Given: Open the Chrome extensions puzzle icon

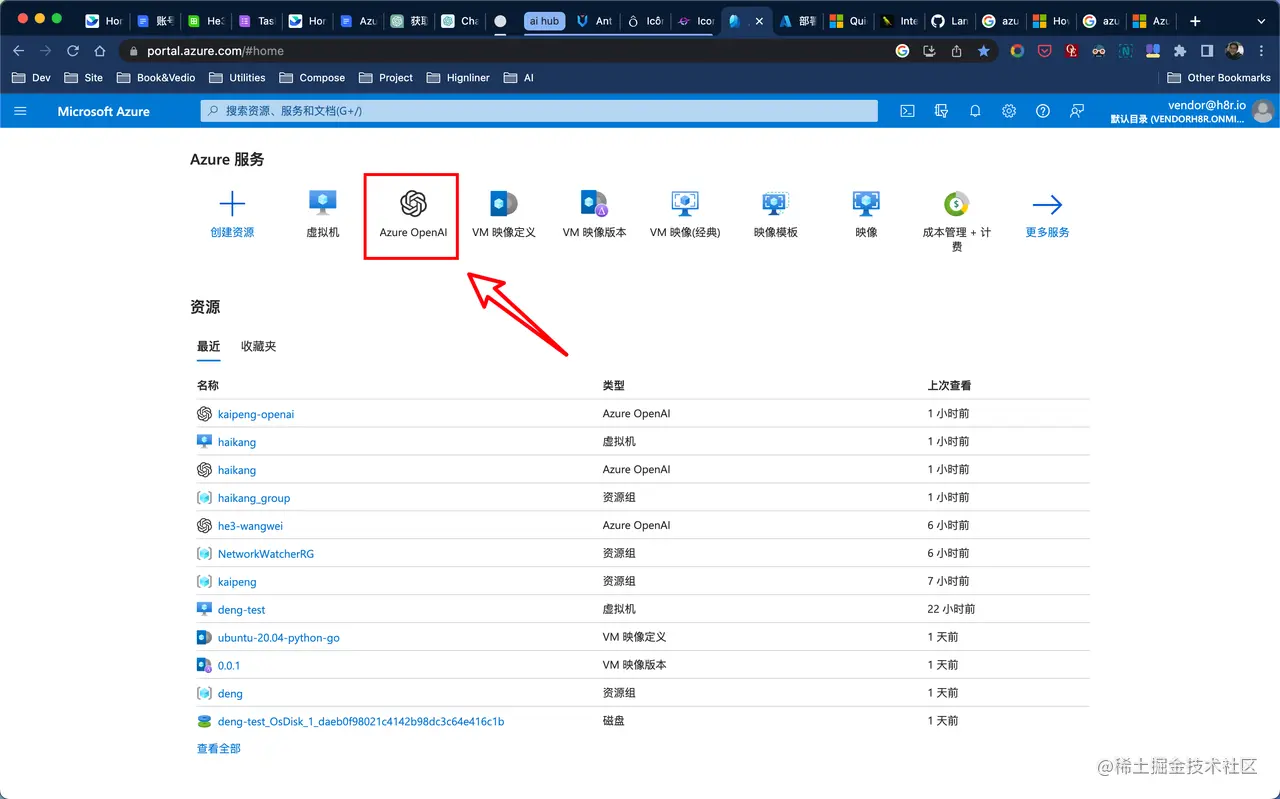Looking at the screenshot, I should pos(1180,50).
